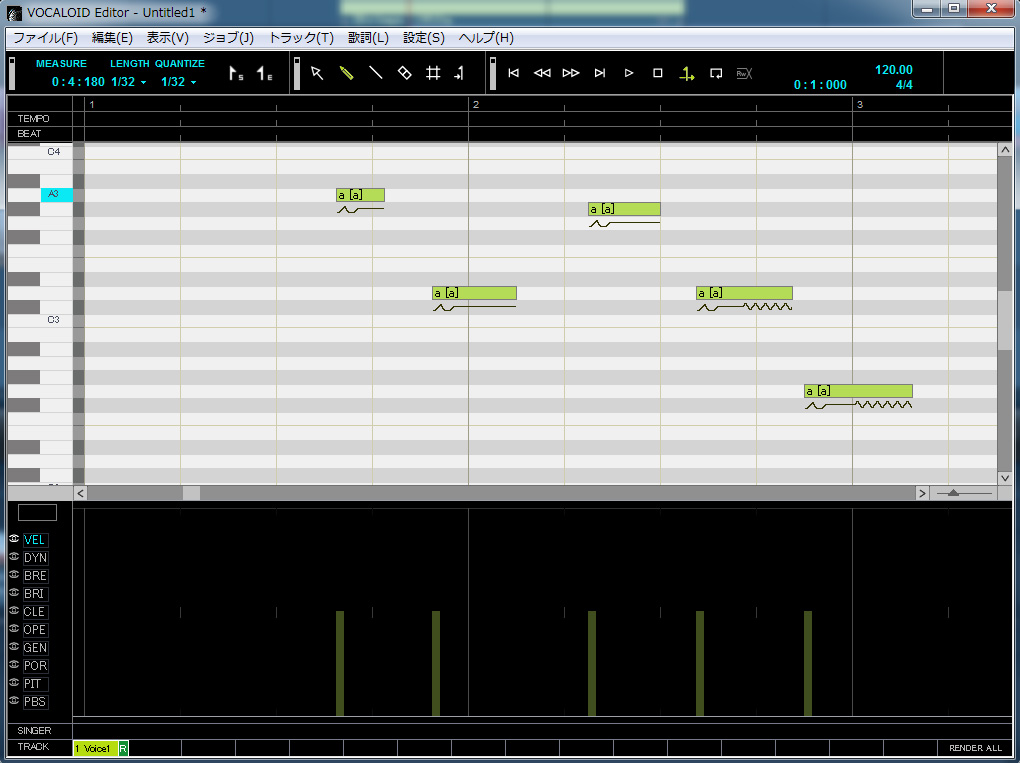Set the start marker icon
The height and width of the screenshot is (763, 1020).
(235, 74)
